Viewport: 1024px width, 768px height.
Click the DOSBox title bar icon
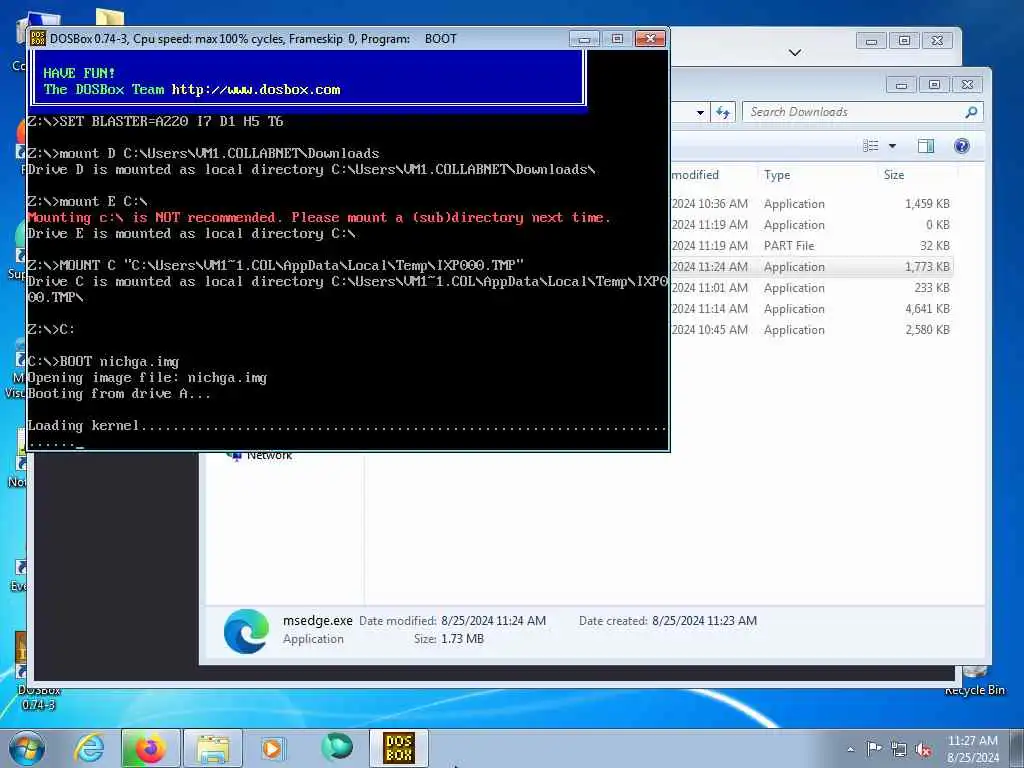[38, 39]
